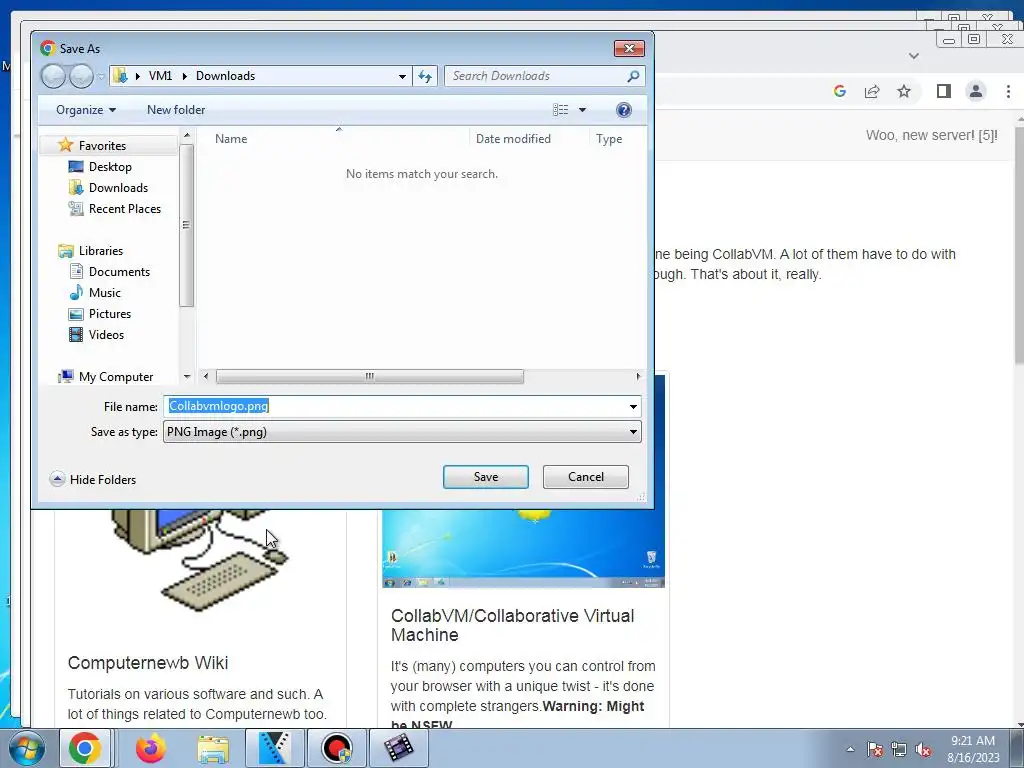Image resolution: width=1024 pixels, height=768 pixels.
Task: Edit the File name text field
Action: tap(394, 406)
